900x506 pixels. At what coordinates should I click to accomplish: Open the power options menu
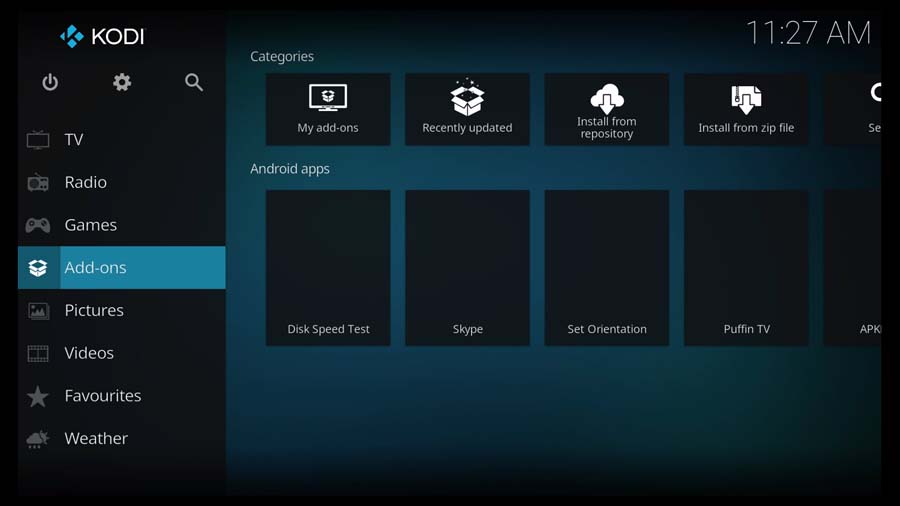(50, 82)
